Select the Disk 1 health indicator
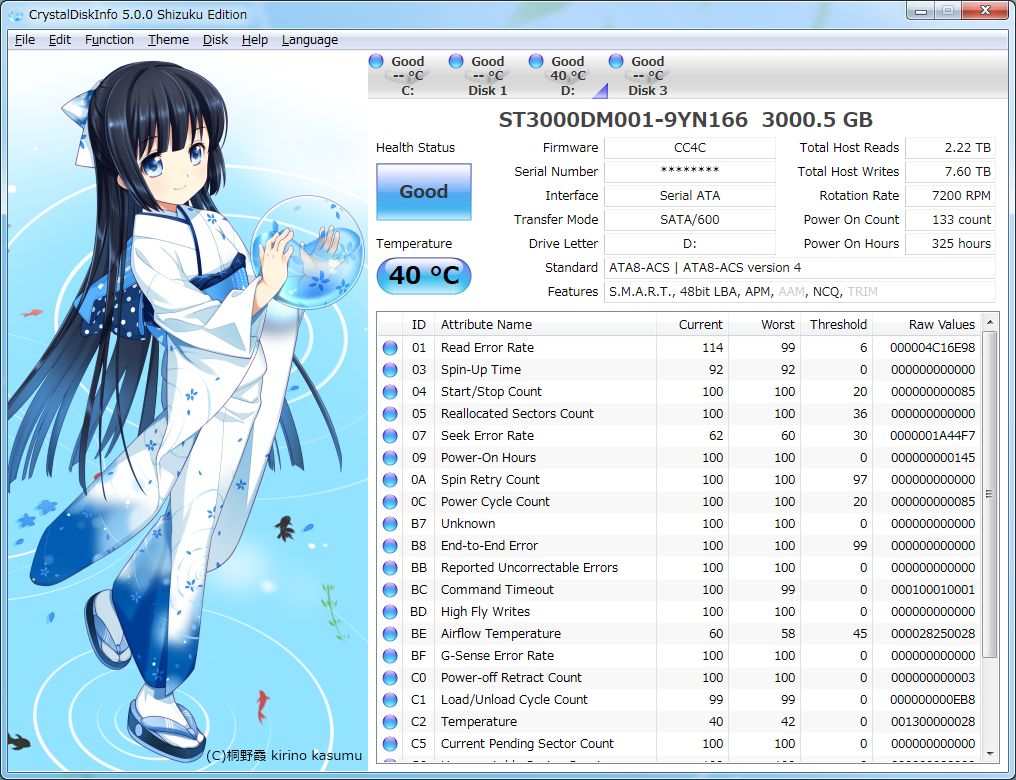 point(455,61)
